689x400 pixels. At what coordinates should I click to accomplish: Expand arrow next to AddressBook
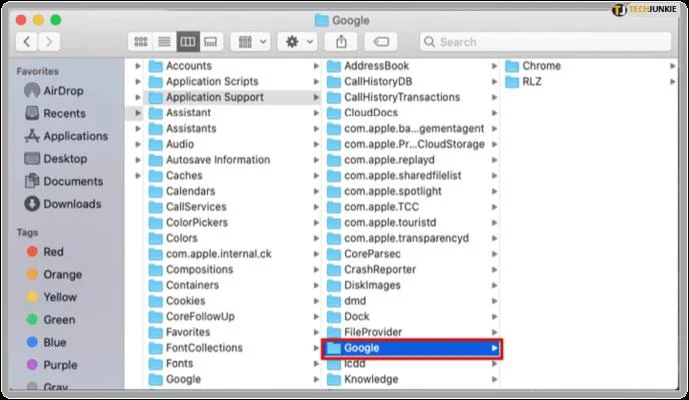[x=494, y=66]
